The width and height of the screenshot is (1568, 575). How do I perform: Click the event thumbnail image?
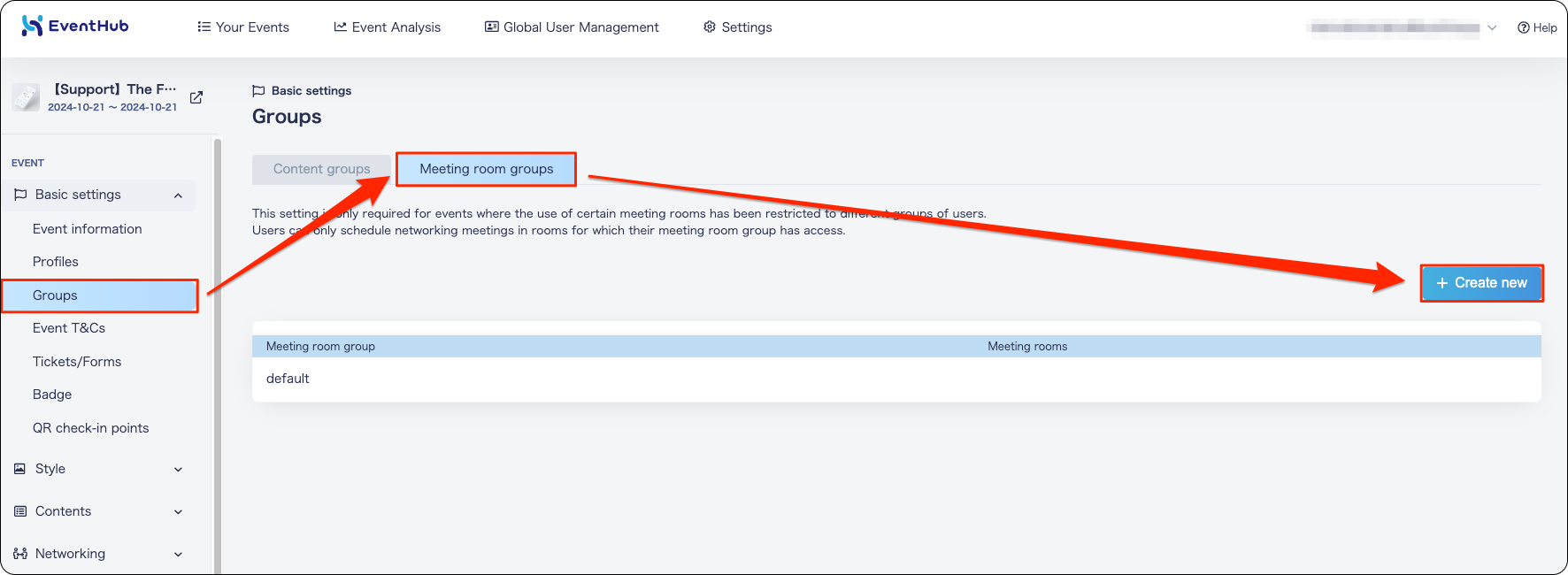pyautogui.click(x=26, y=97)
